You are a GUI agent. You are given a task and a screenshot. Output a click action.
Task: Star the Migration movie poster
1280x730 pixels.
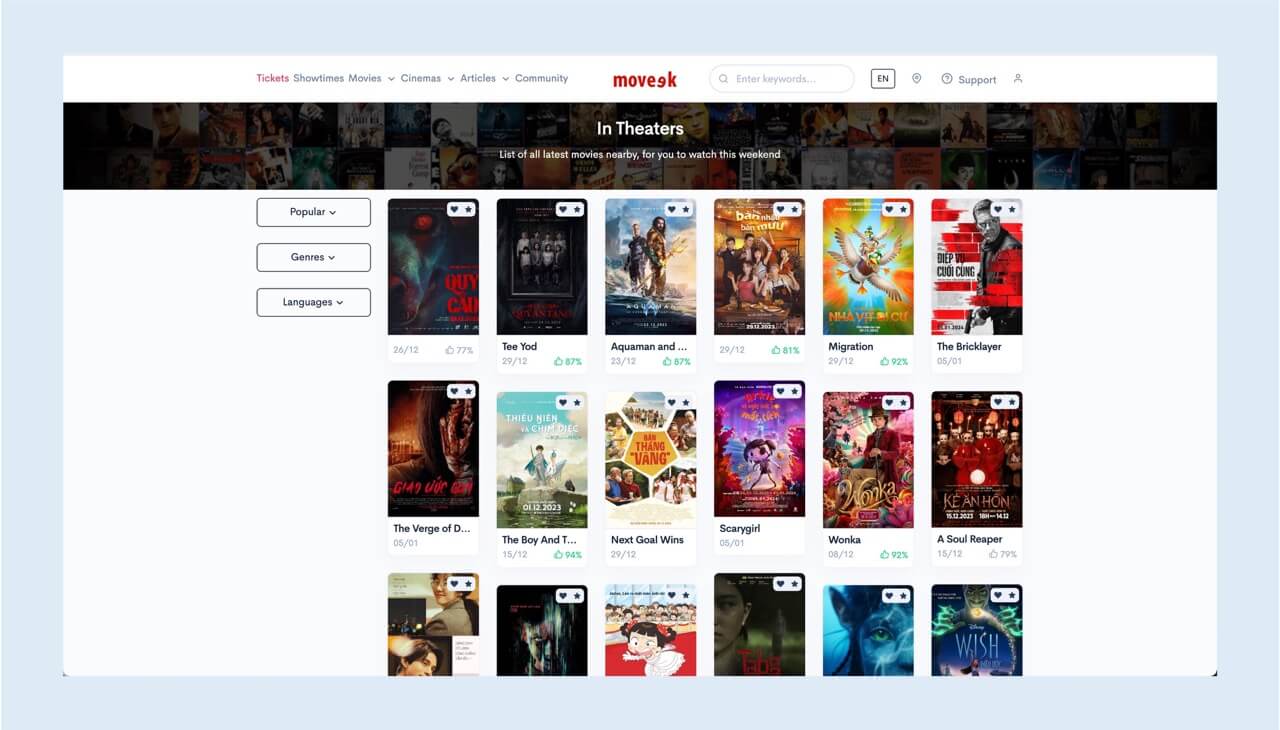(902, 210)
